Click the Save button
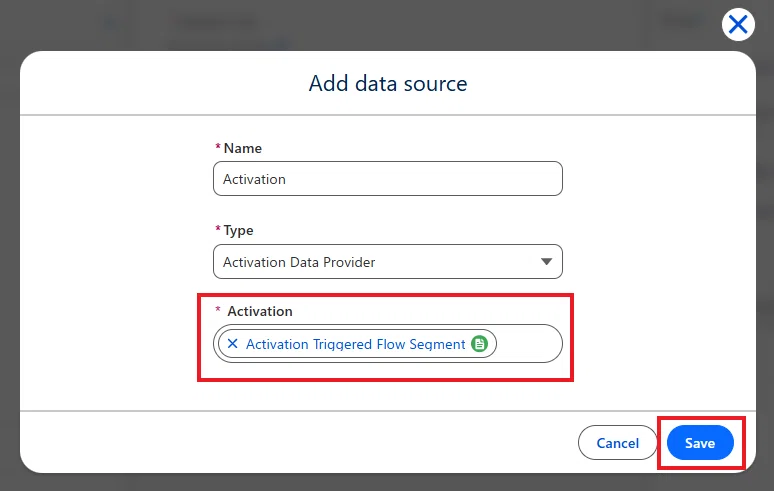The width and height of the screenshot is (774, 491). click(x=700, y=443)
